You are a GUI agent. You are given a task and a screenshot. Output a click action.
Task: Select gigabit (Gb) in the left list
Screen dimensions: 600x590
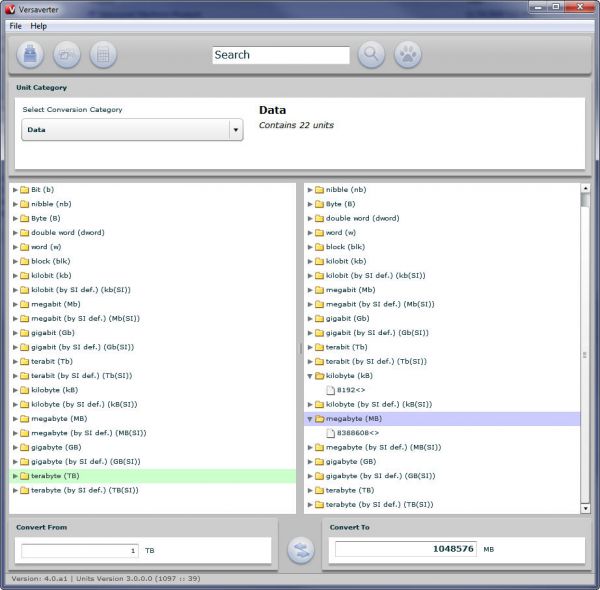tap(53, 333)
